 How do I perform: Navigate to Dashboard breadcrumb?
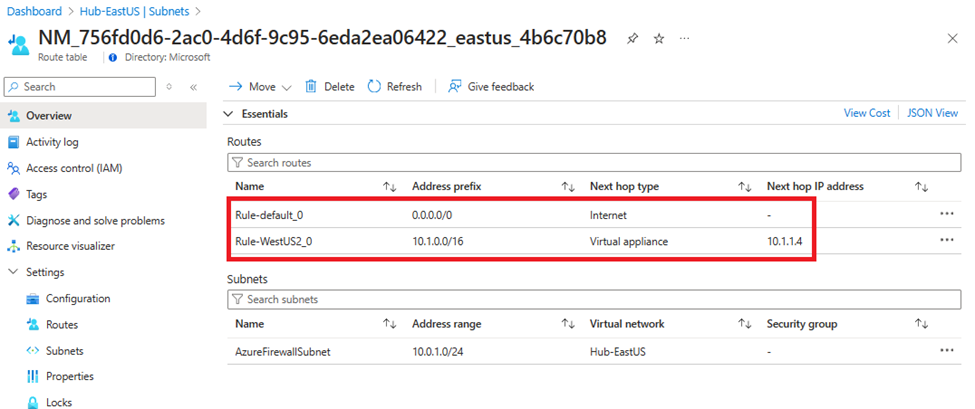pyautogui.click(x=35, y=10)
